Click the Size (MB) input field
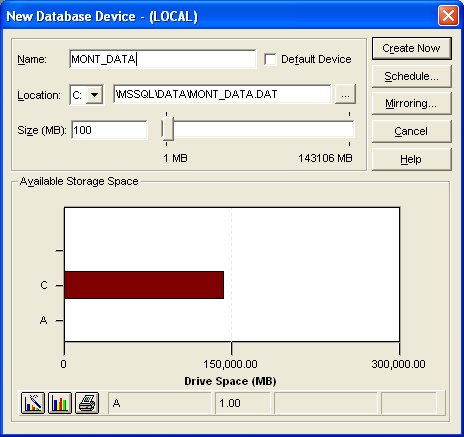 pyautogui.click(x=109, y=130)
